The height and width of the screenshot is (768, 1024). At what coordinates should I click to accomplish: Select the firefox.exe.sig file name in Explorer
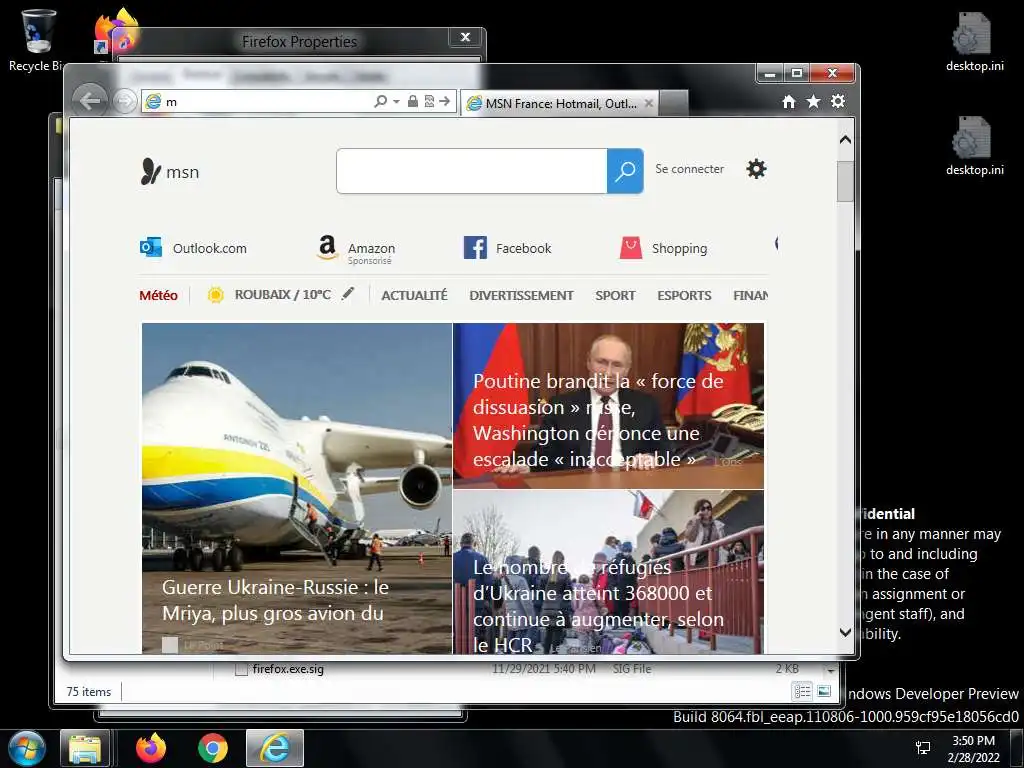tap(288, 669)
